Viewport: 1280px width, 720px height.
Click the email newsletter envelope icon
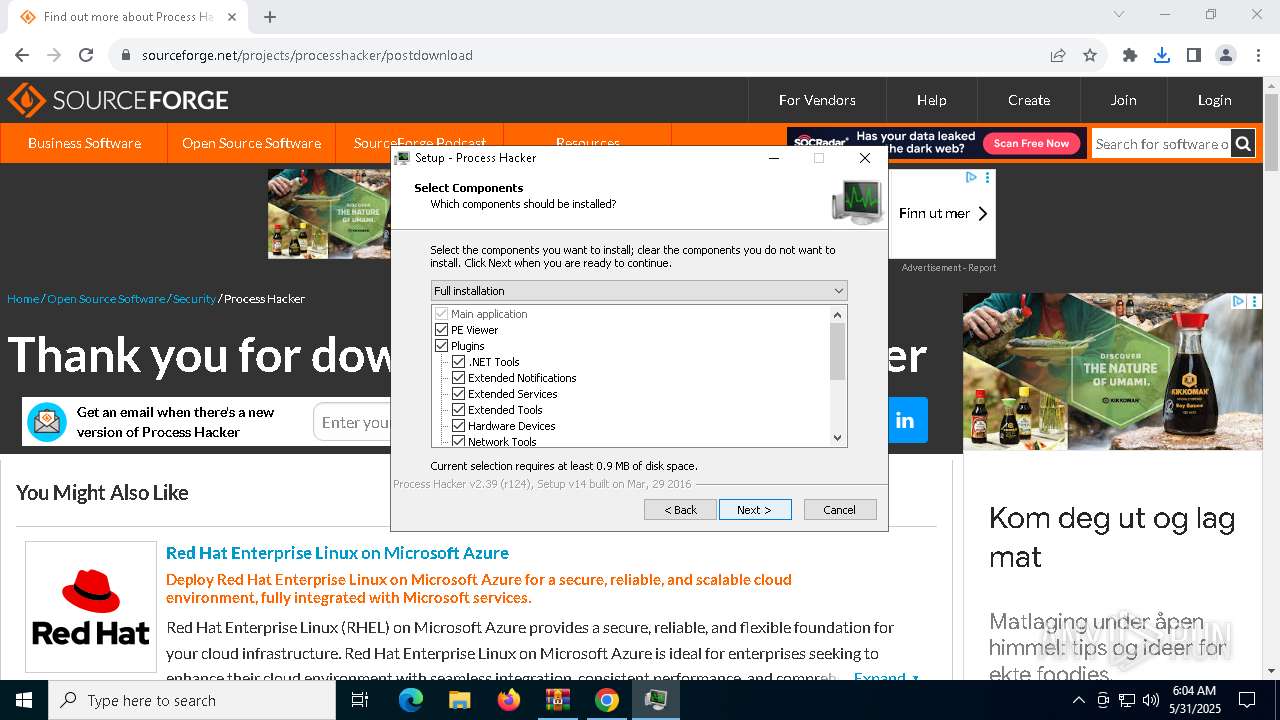47,422
